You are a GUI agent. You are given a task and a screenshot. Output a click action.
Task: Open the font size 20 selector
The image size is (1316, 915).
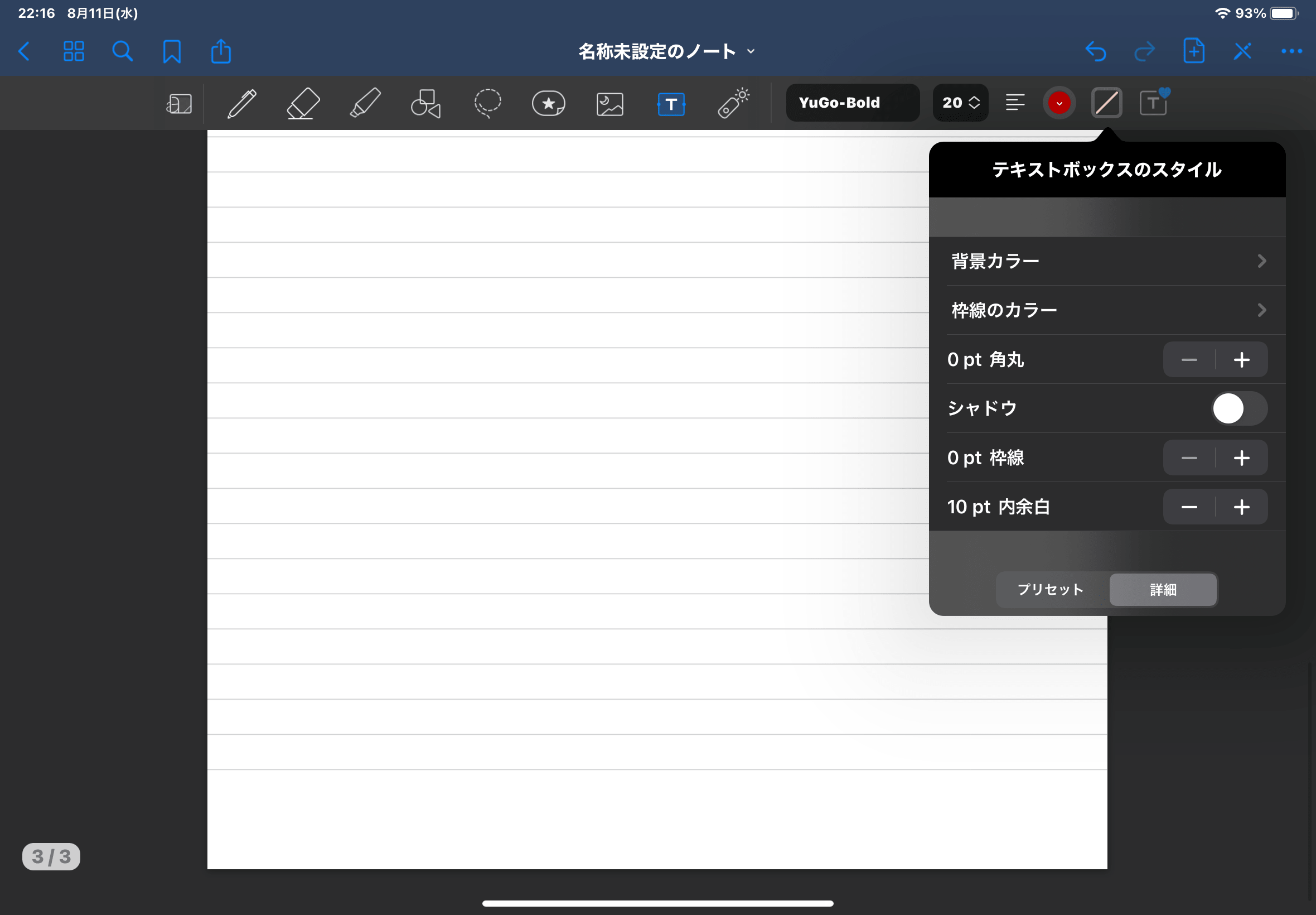click(x=960, y=103)
